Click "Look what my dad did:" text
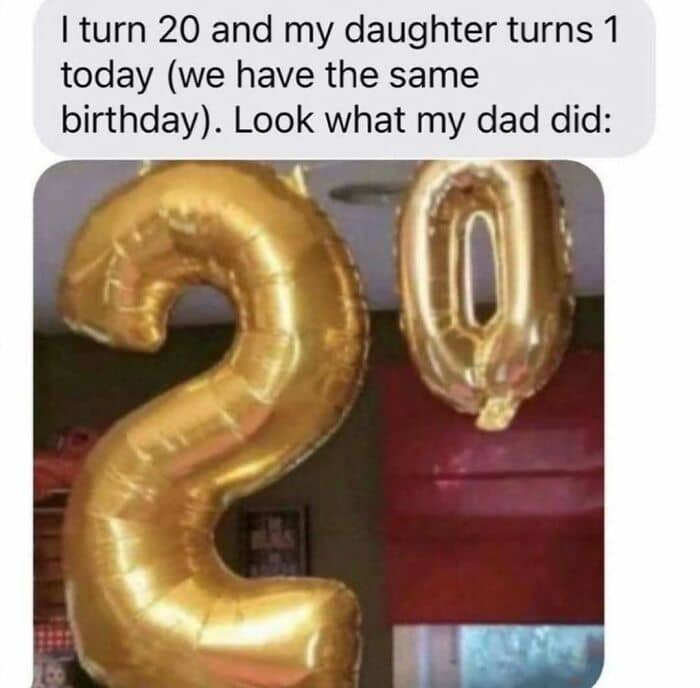The image size is (700, 688). (x=422, y=121)
